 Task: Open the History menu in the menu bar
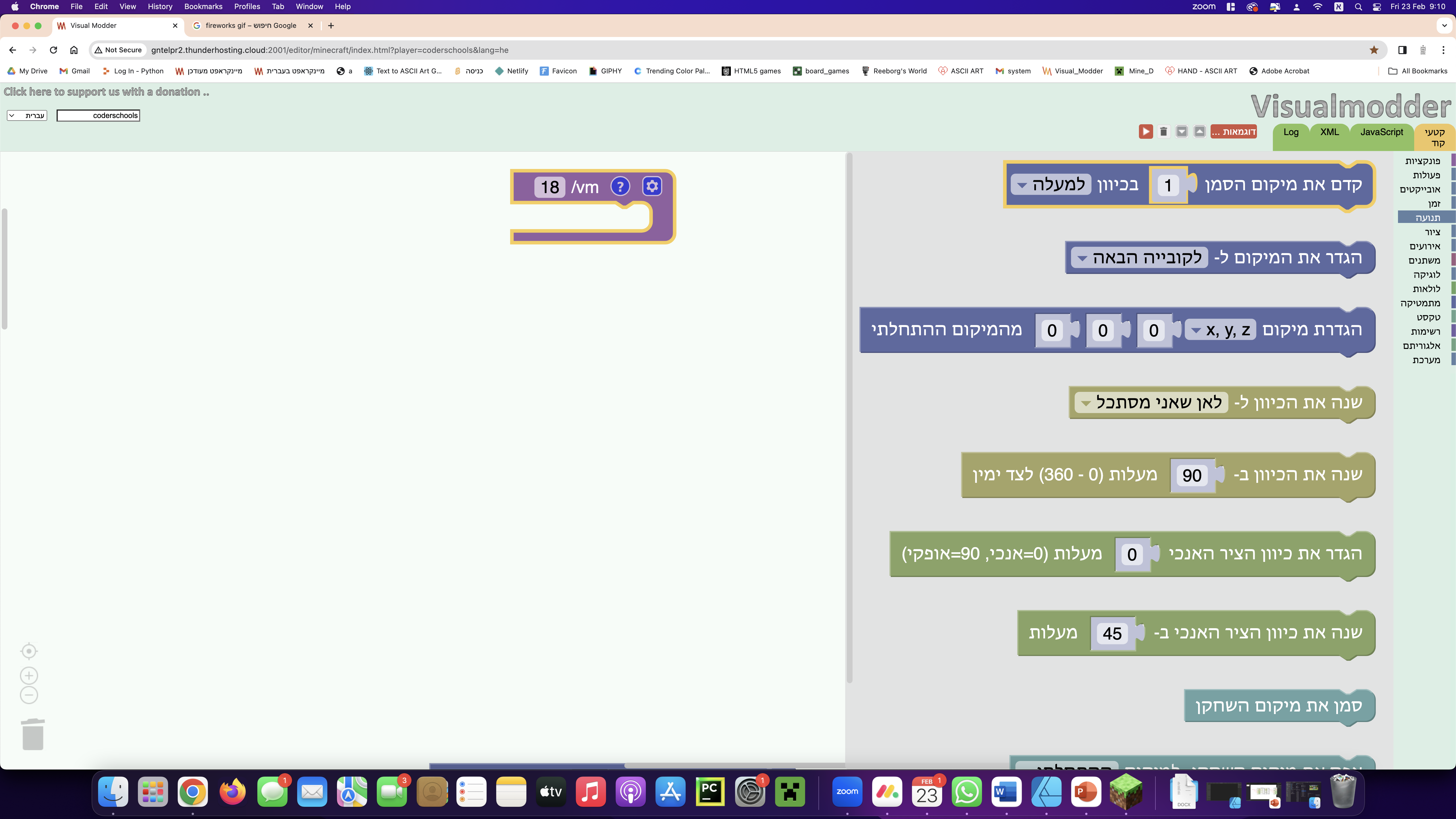[160, 7]
